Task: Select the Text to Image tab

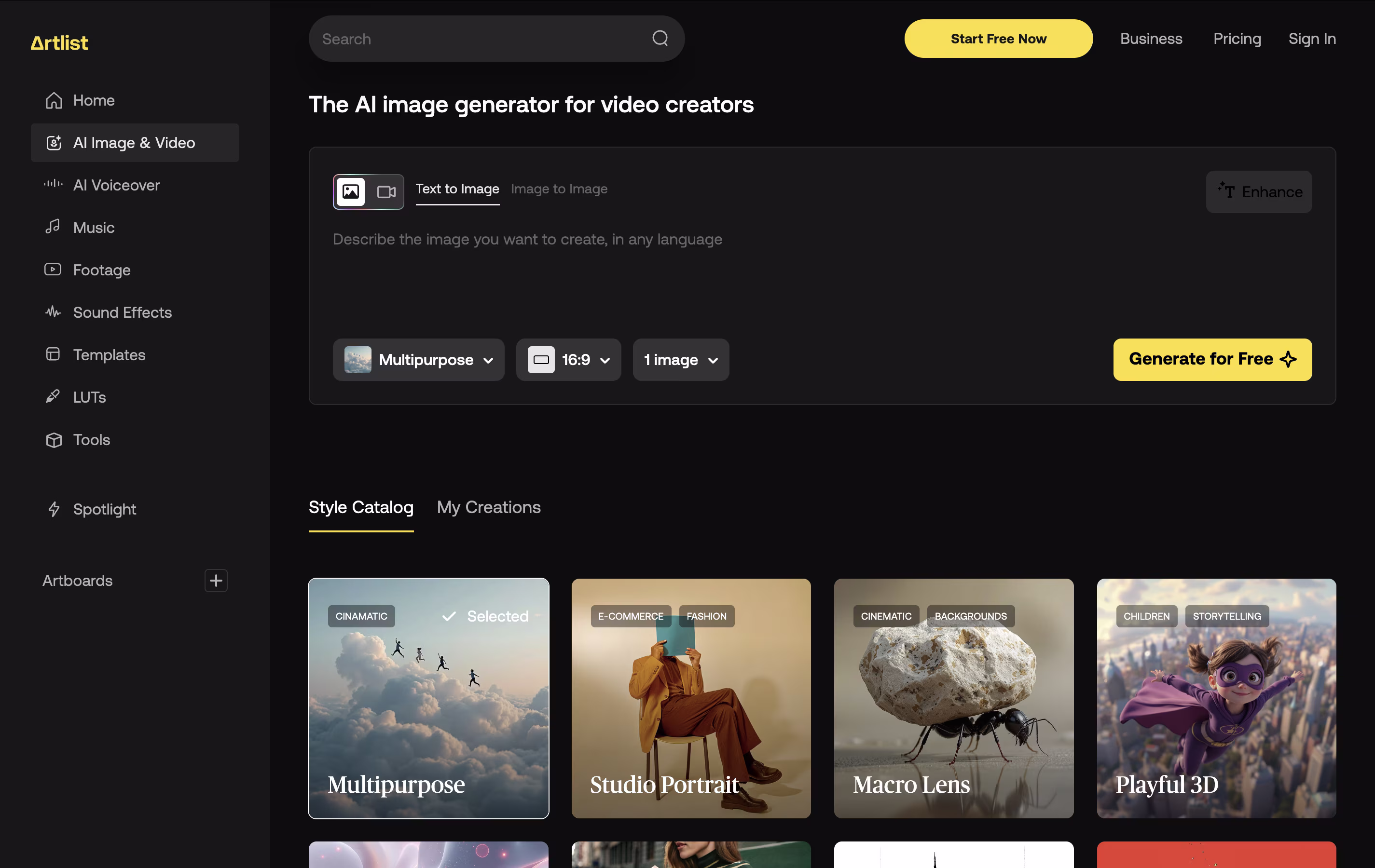Action: click(457, 190)
